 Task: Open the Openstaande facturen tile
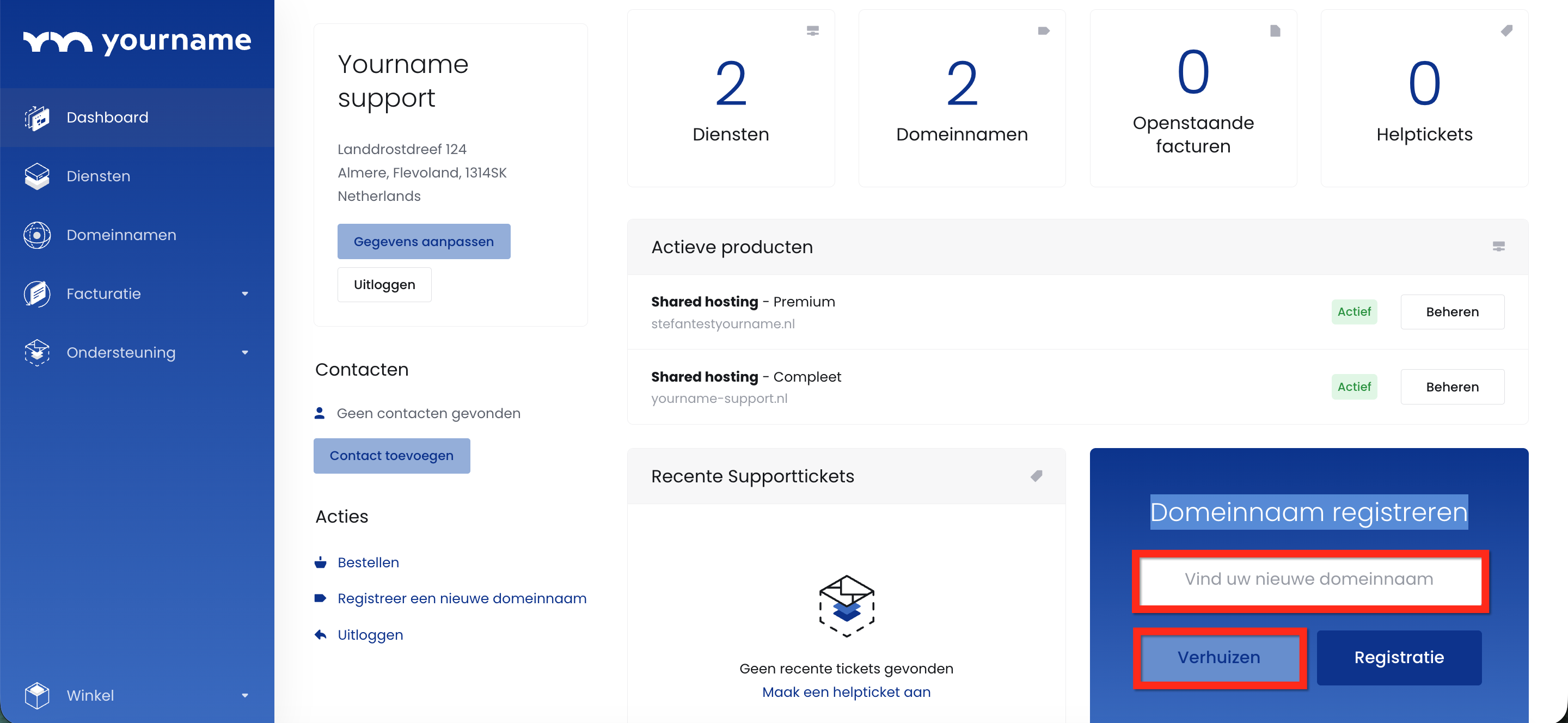[x=1192, y=99]
